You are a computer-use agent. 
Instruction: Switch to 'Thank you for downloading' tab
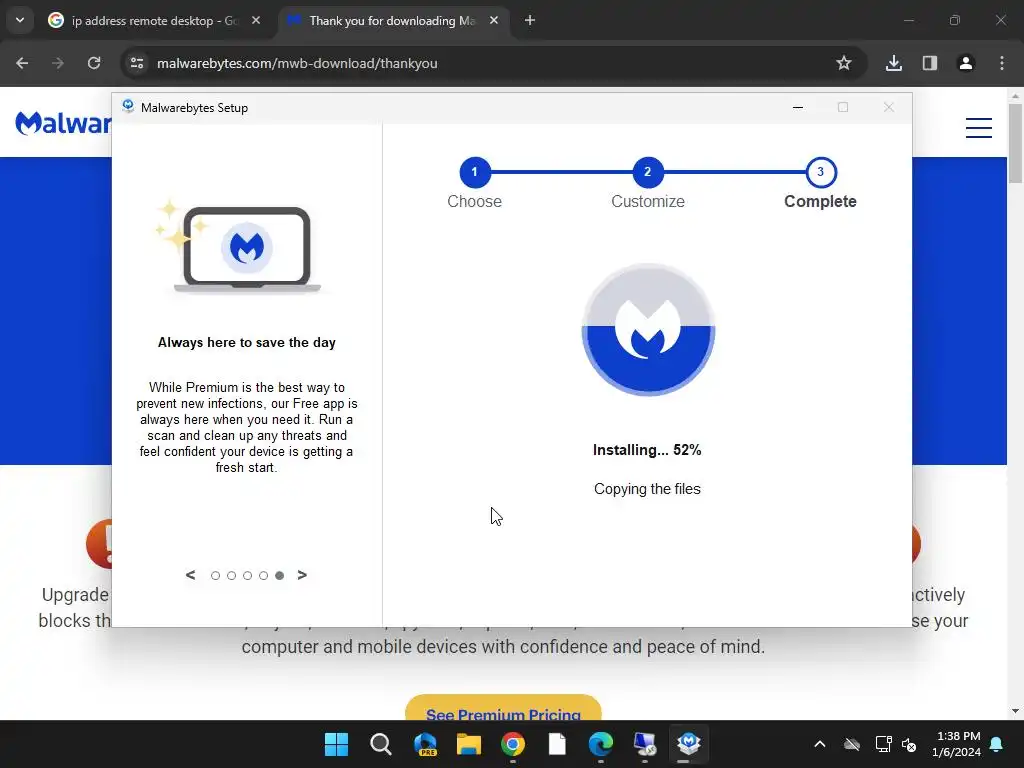[x=392, y=21]
